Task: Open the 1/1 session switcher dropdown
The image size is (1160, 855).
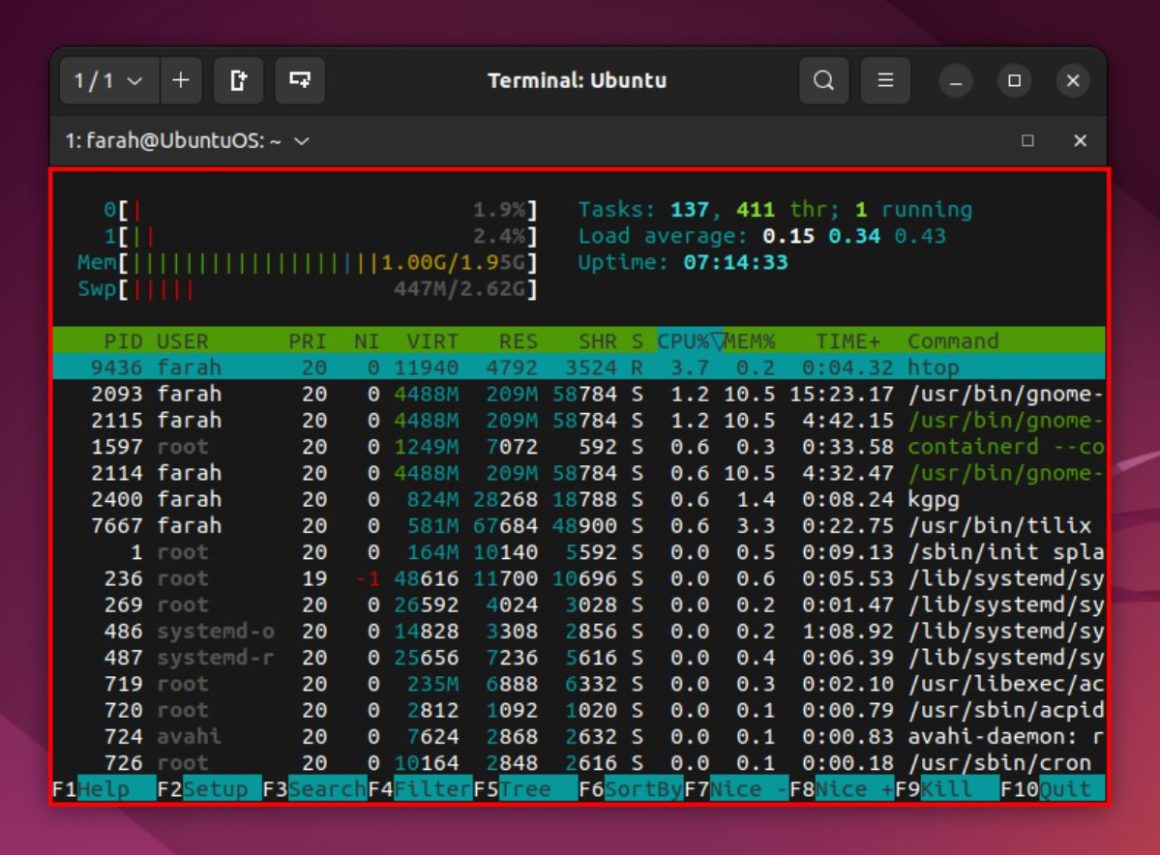Action: 105,81
